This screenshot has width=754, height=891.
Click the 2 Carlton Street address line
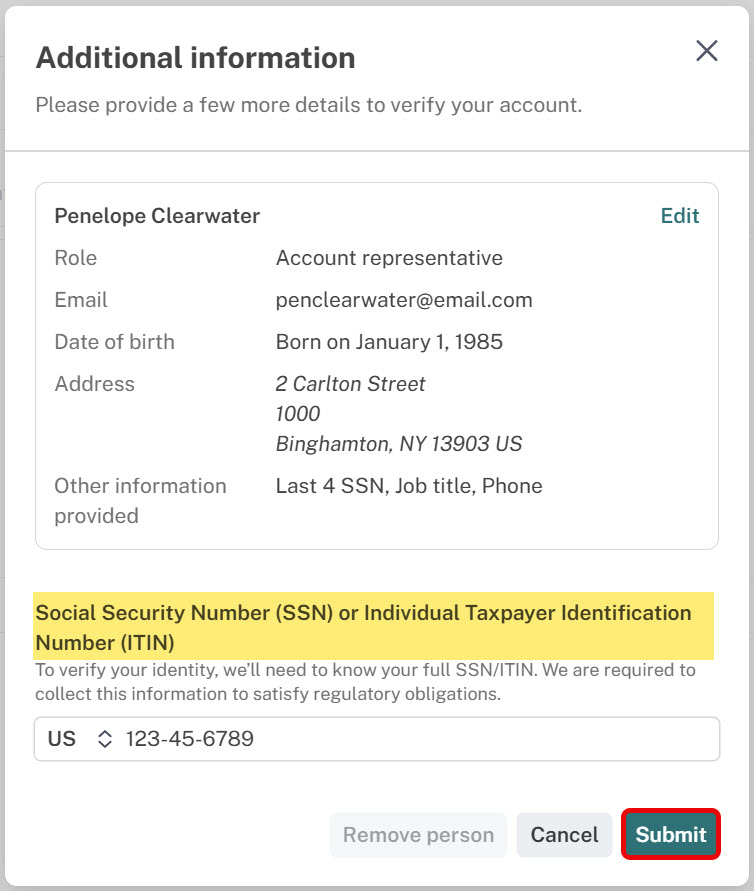tap(350, 384)
